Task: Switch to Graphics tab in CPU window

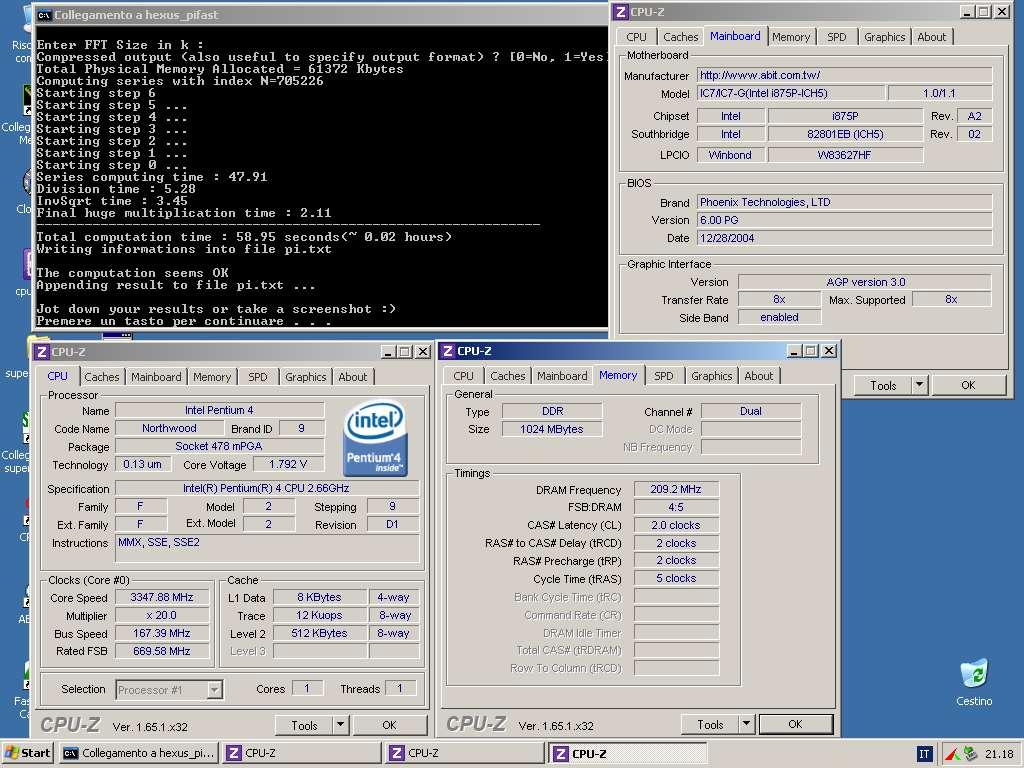Action: tap(306, 377)
